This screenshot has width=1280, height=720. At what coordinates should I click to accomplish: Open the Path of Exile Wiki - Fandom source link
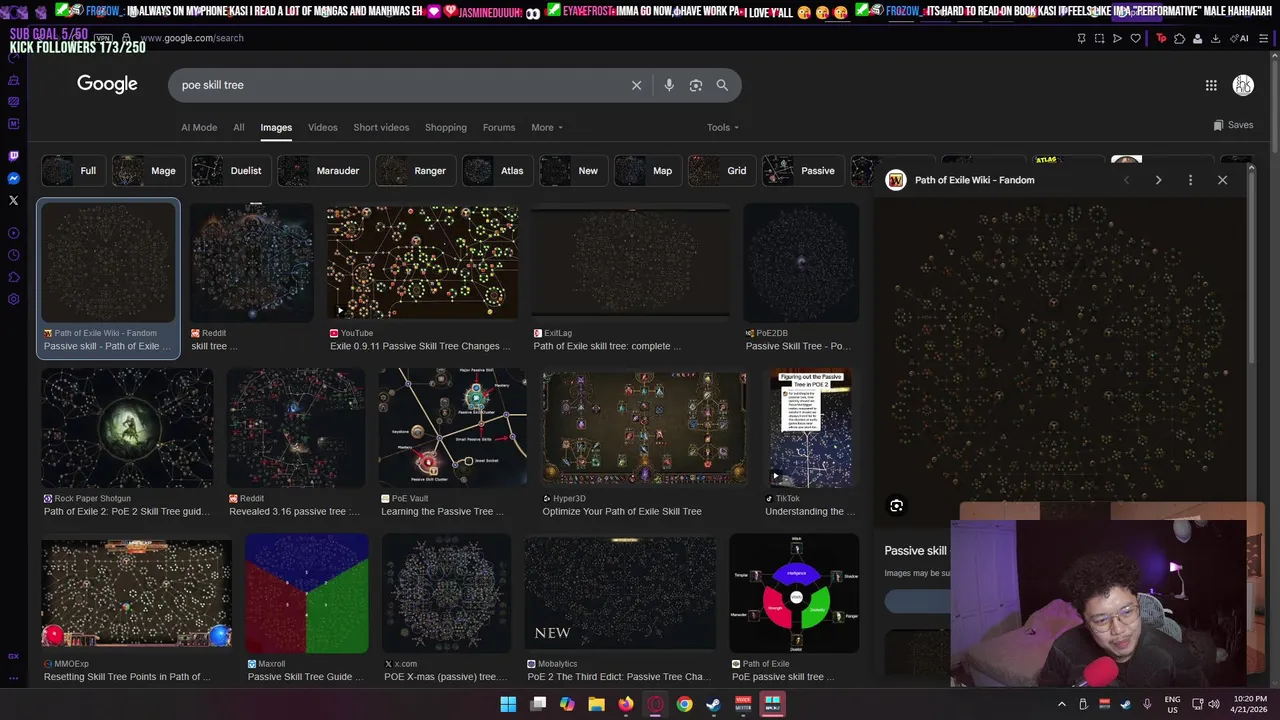(975, 180)
